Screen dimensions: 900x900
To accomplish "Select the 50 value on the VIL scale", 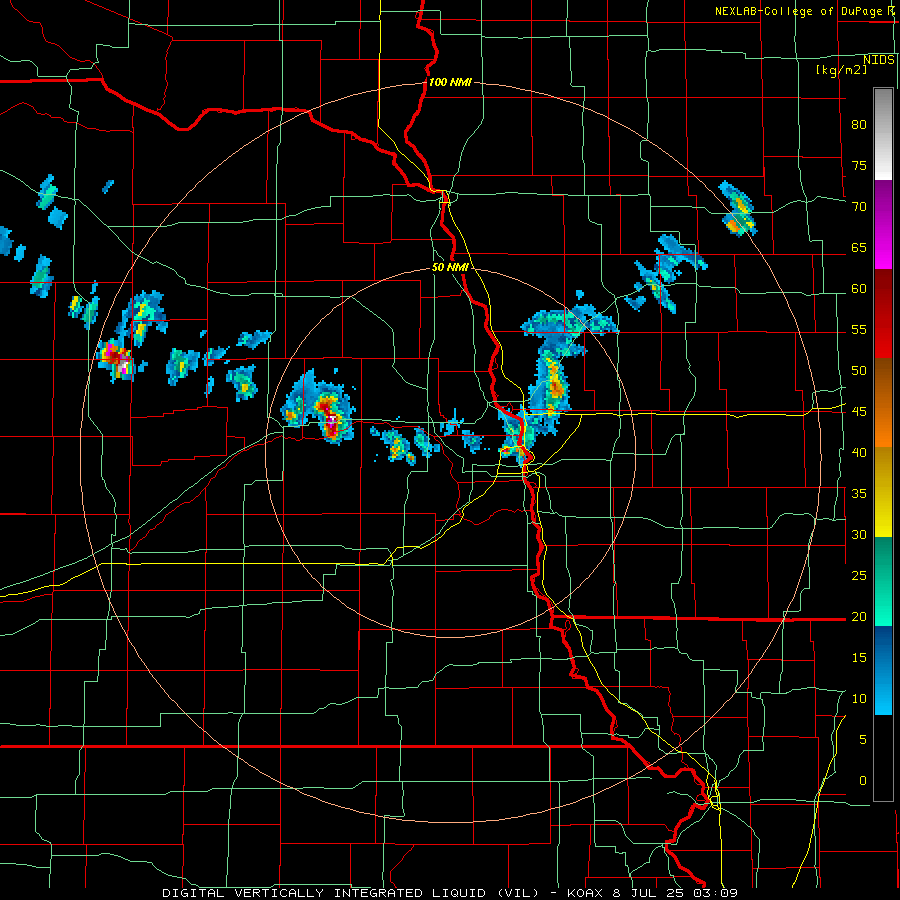I will point(859,371).
